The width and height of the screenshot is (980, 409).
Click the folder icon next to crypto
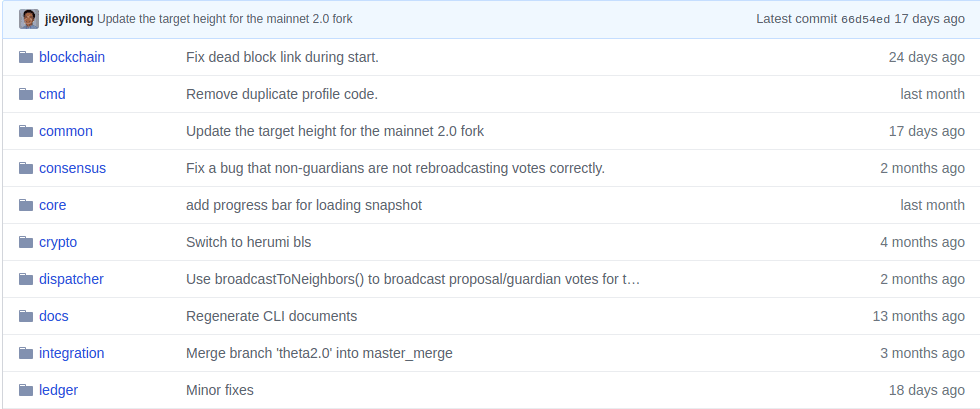click(27, 242)
